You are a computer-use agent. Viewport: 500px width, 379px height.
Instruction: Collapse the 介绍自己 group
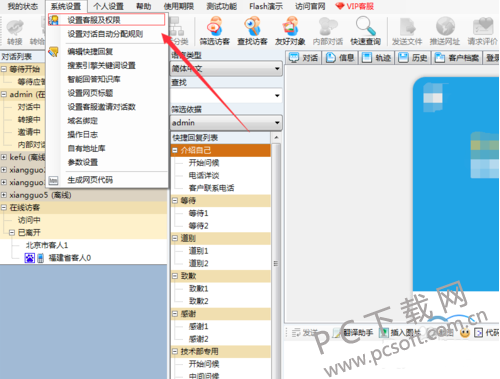coord(175,150)
